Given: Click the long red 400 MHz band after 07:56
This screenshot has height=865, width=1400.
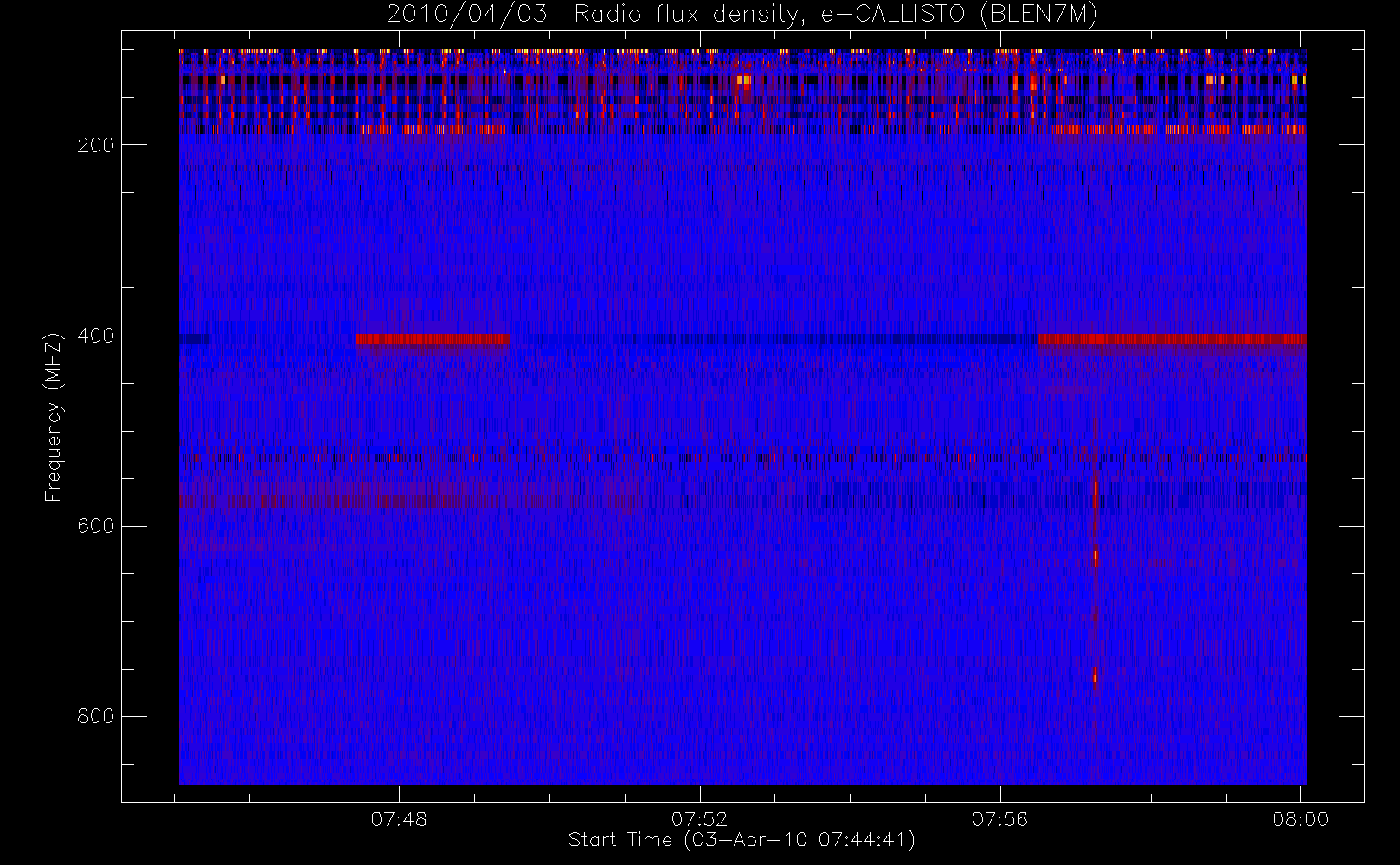Looking at the screenshot, I should point(1172,339).
